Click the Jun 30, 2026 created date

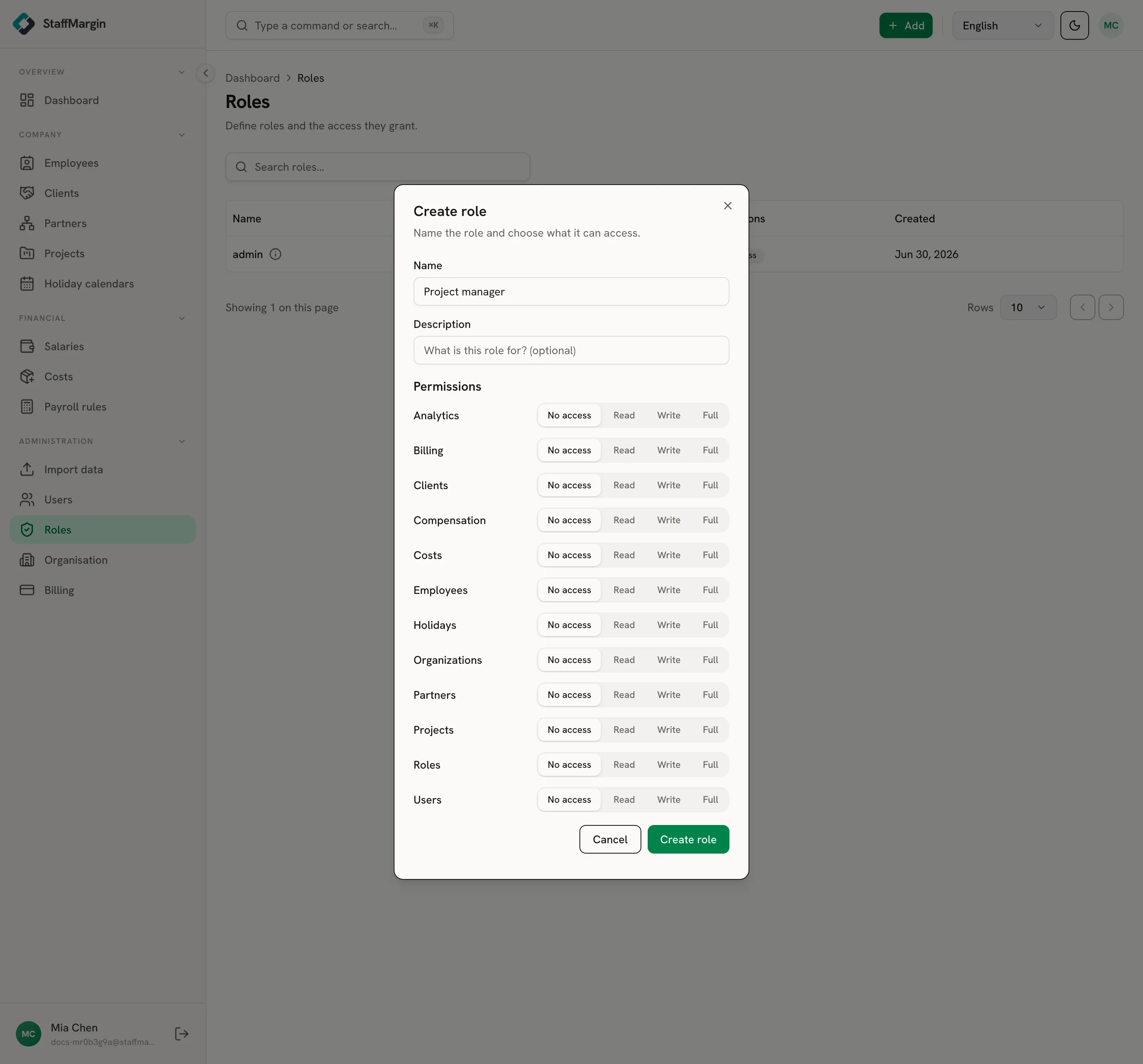click(x=926, y=254)
